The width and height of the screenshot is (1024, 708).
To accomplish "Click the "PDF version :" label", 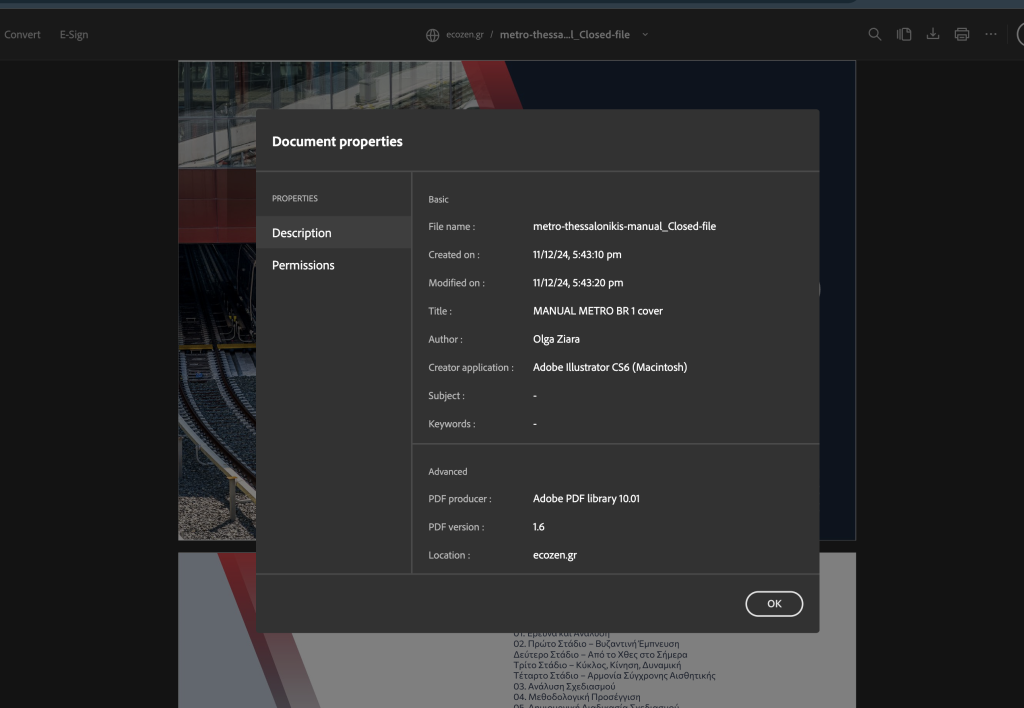I will [456, 527].
